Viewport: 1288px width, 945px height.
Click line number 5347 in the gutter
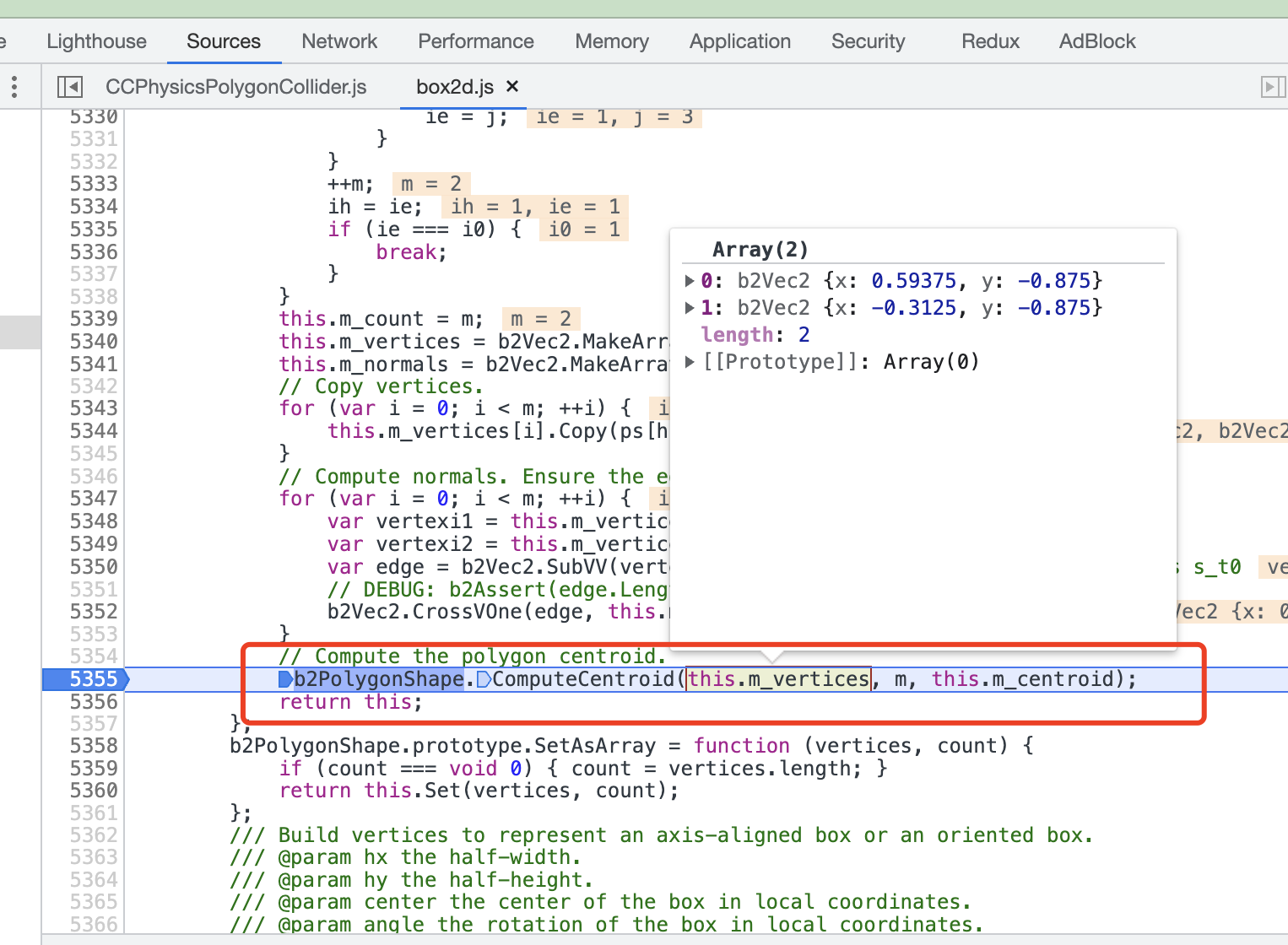(x=93, y=499)
